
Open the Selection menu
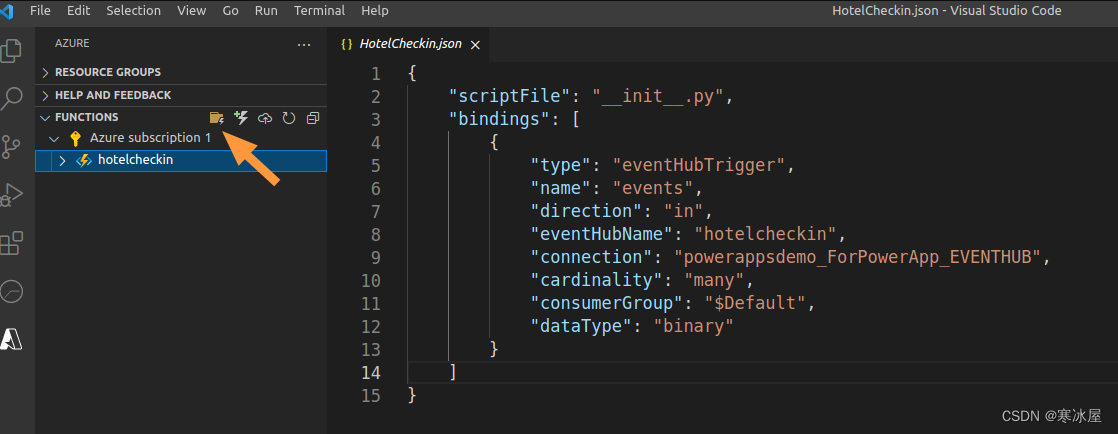(134, 11)
